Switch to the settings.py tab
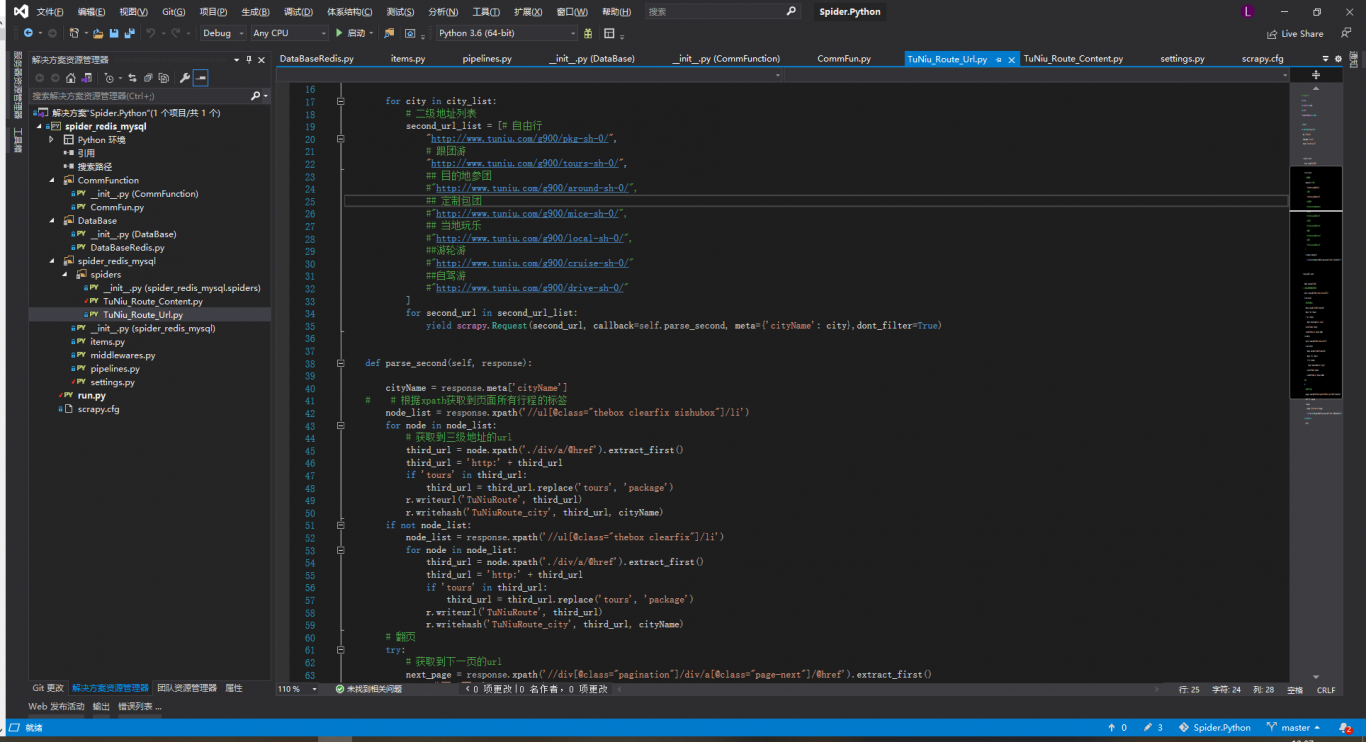The height and width of the screenshot is (742, 1366). coord(1182,59)
